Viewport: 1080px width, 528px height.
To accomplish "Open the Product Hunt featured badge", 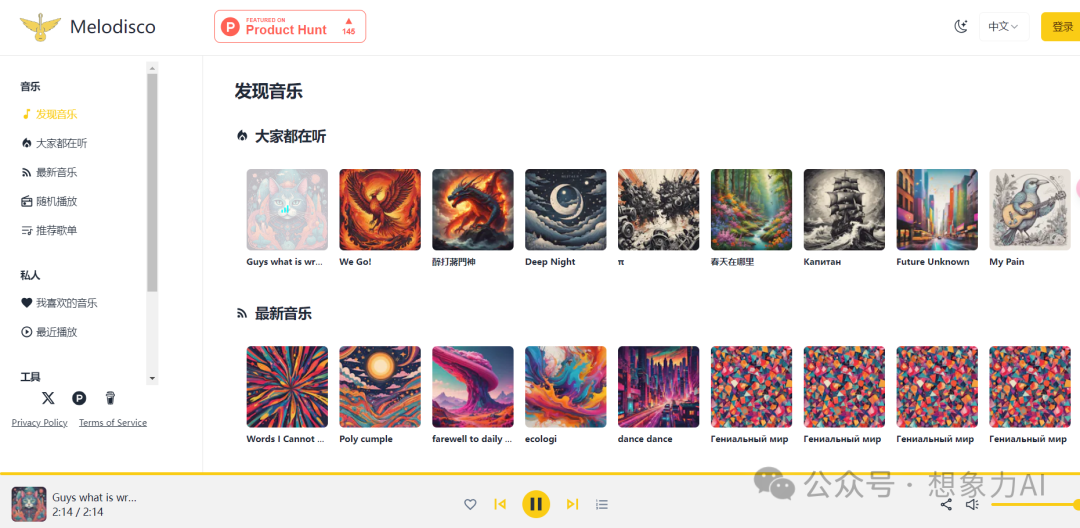I will coord(290,27).
